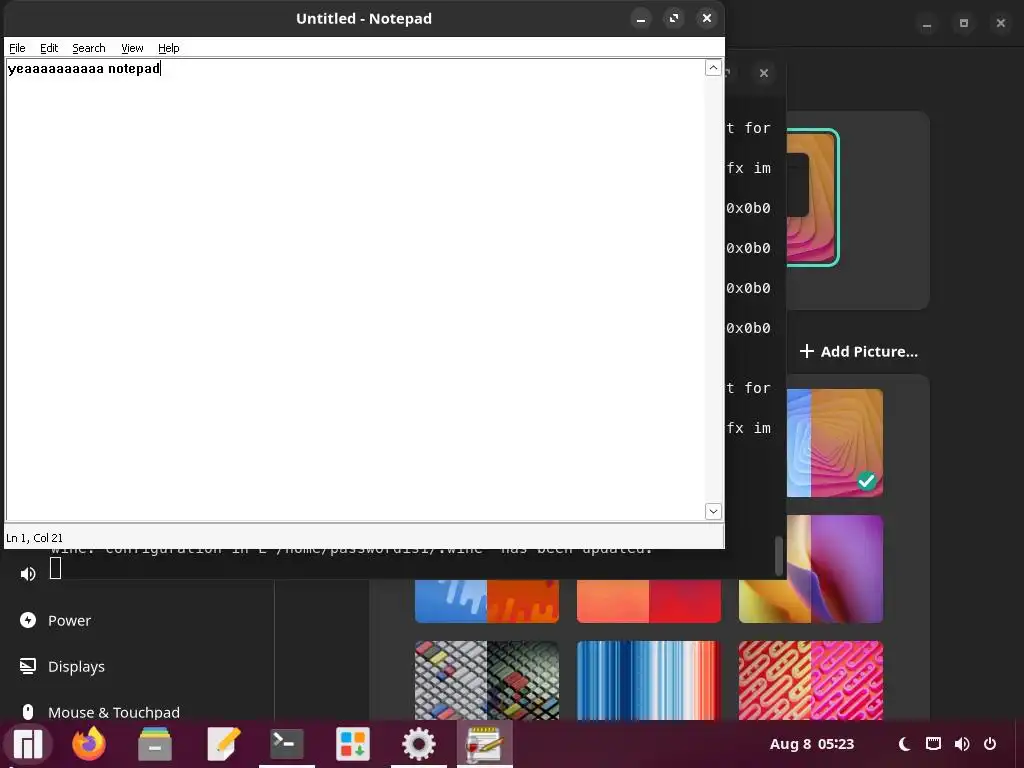Open Power settings in sidebar
The width and height of the screenshot is (1024, 768).
pyautogui.click(x=69, y=620)
